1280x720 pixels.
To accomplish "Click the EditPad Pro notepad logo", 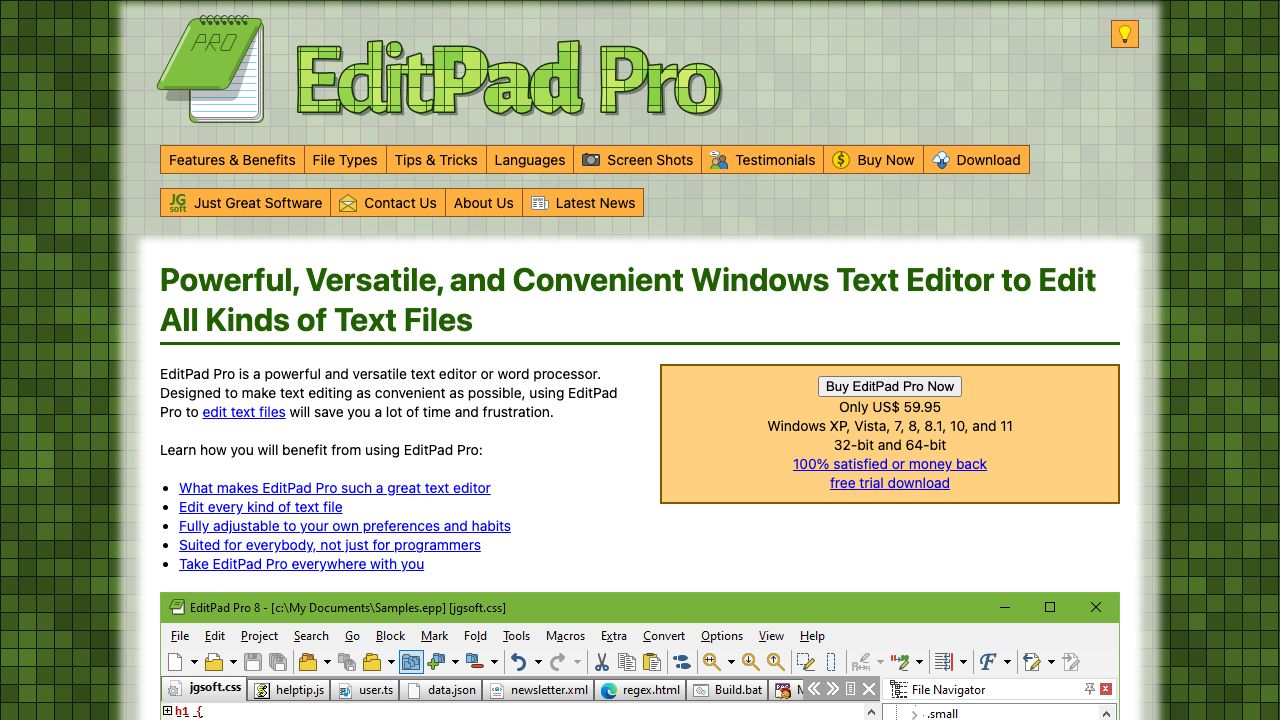I will (212, 69).
